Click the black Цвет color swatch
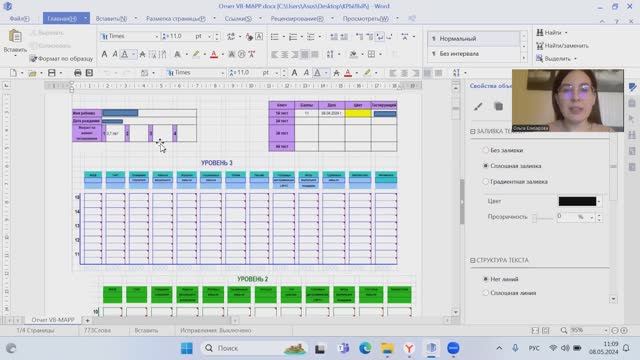The height and width of the screenshot is (360, 640). click(577, 201)
